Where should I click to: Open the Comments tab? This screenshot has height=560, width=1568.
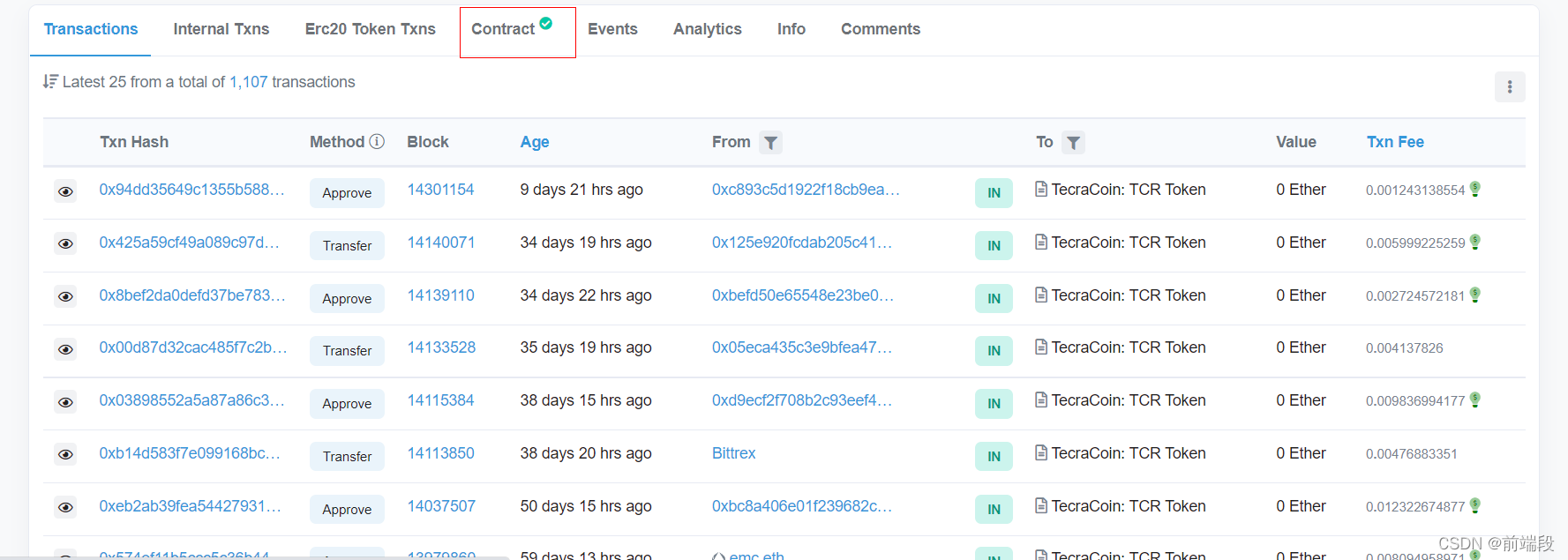tap(881, 29)
